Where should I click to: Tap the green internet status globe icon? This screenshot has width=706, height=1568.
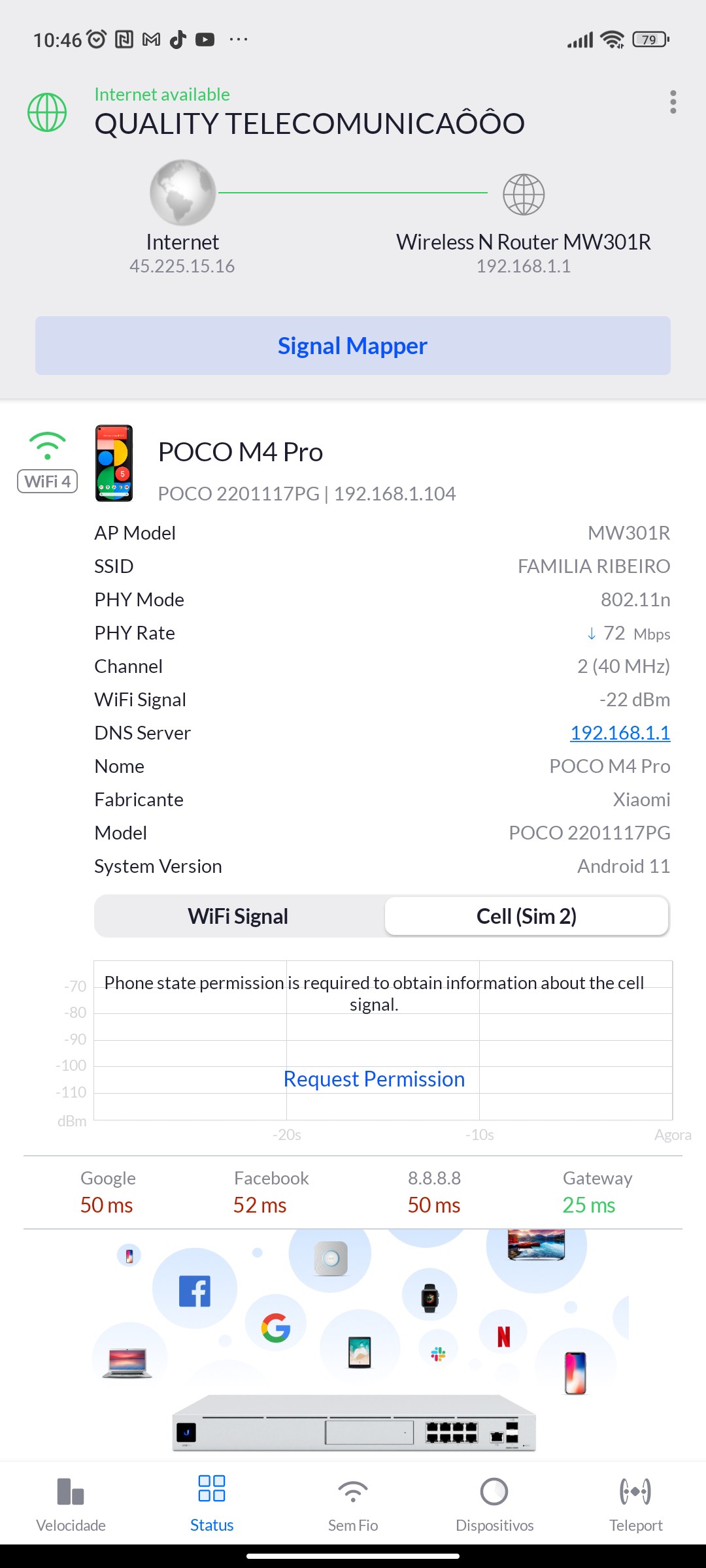47,112
